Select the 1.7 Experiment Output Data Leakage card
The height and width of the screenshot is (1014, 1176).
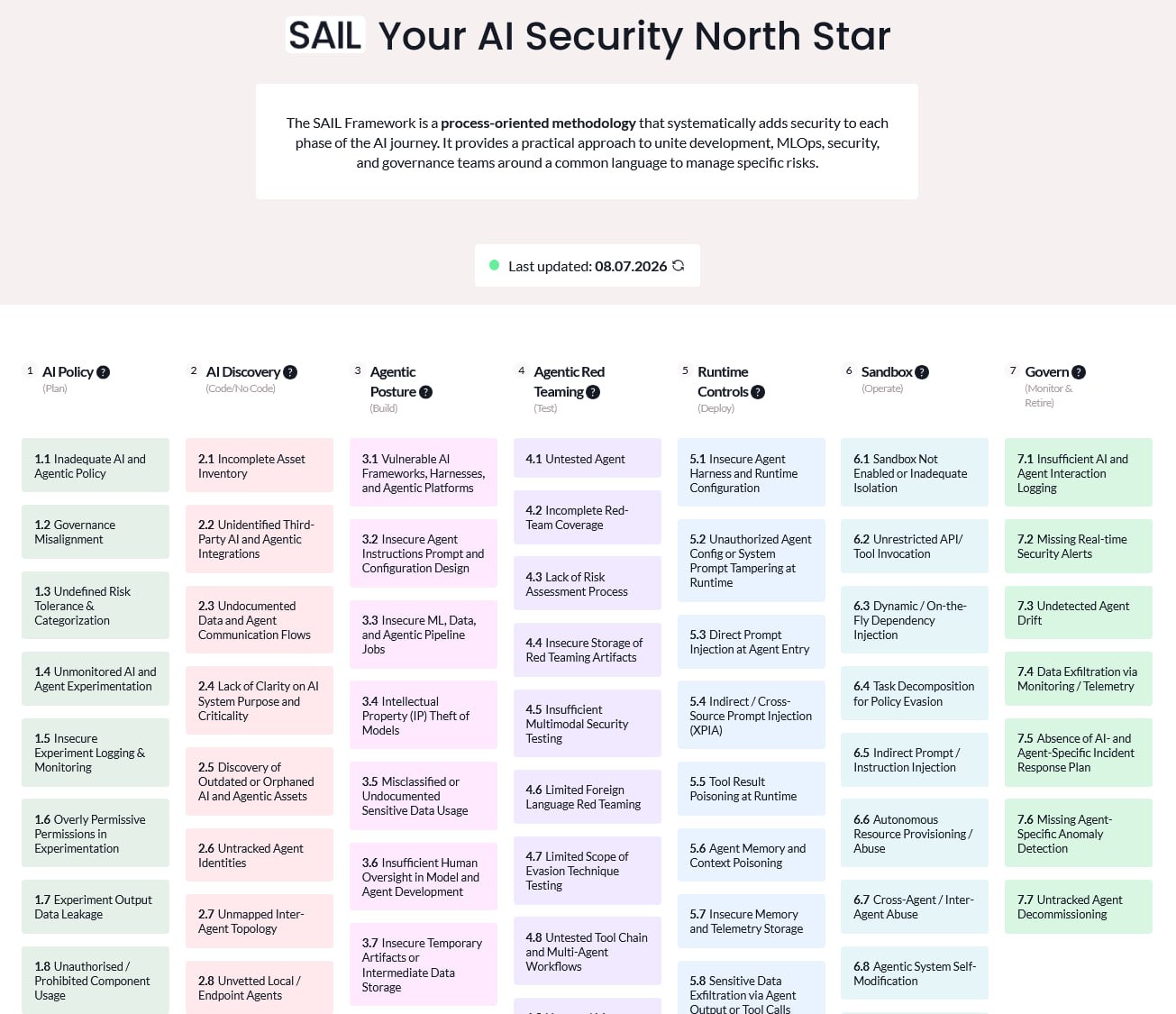coord(96,907)
